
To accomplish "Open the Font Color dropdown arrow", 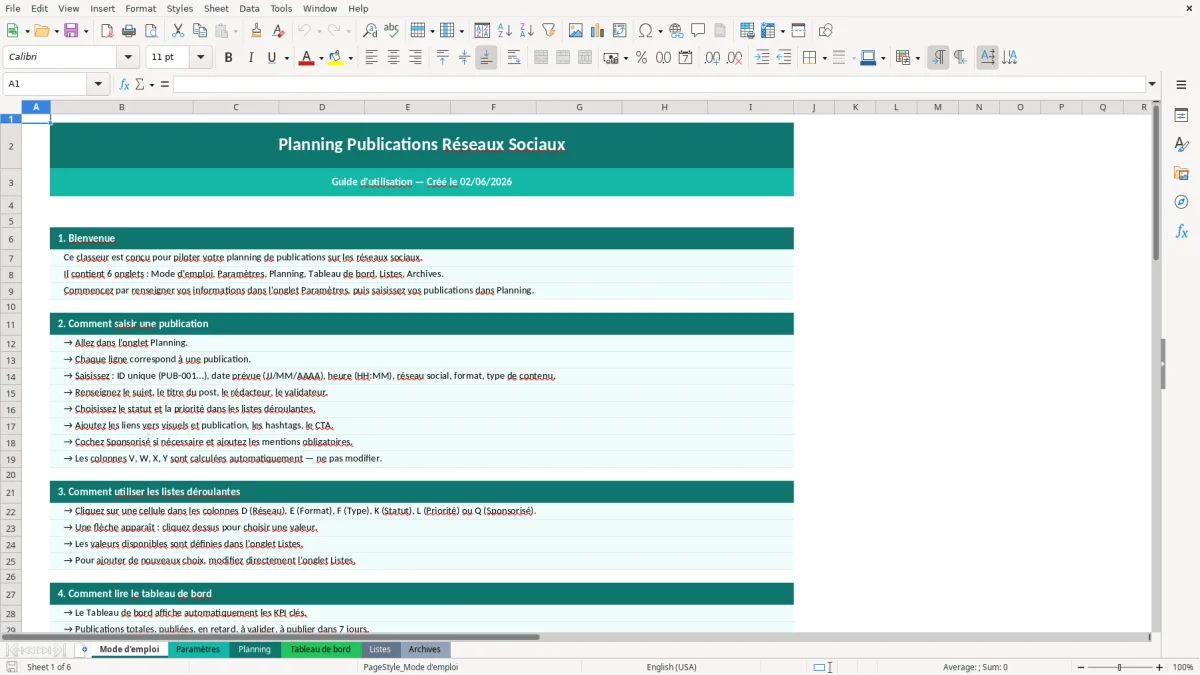I will pyautogui.click(x=320, y=58).
